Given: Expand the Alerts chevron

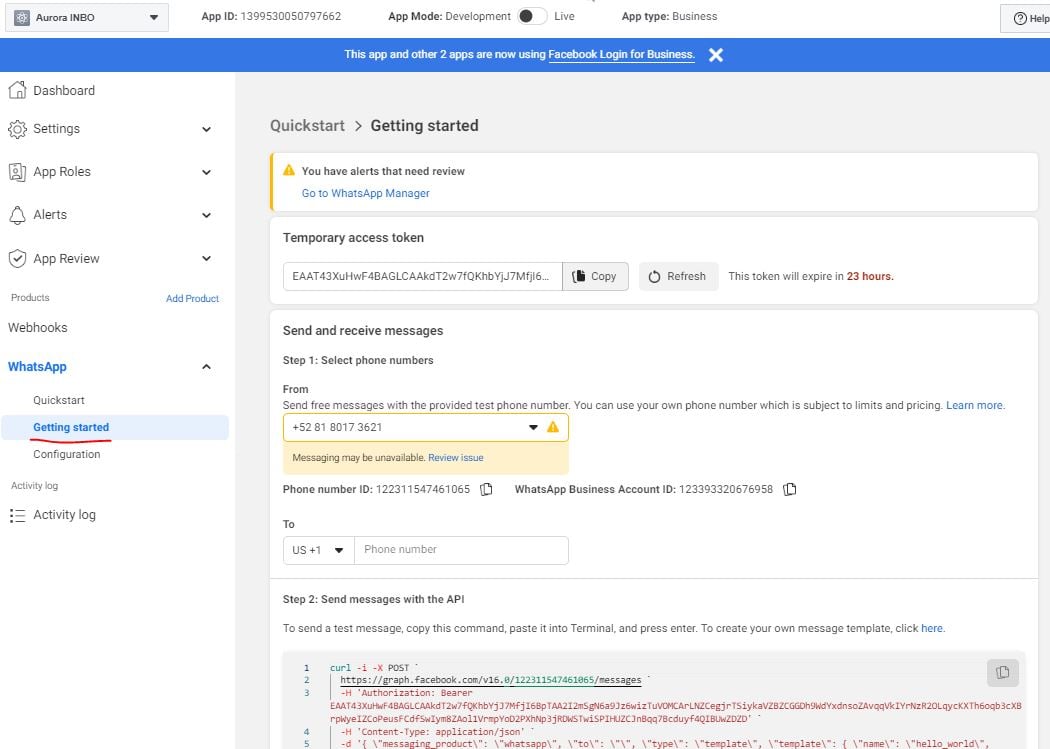Looking at the screenshot, I should (x=206, y=215).
